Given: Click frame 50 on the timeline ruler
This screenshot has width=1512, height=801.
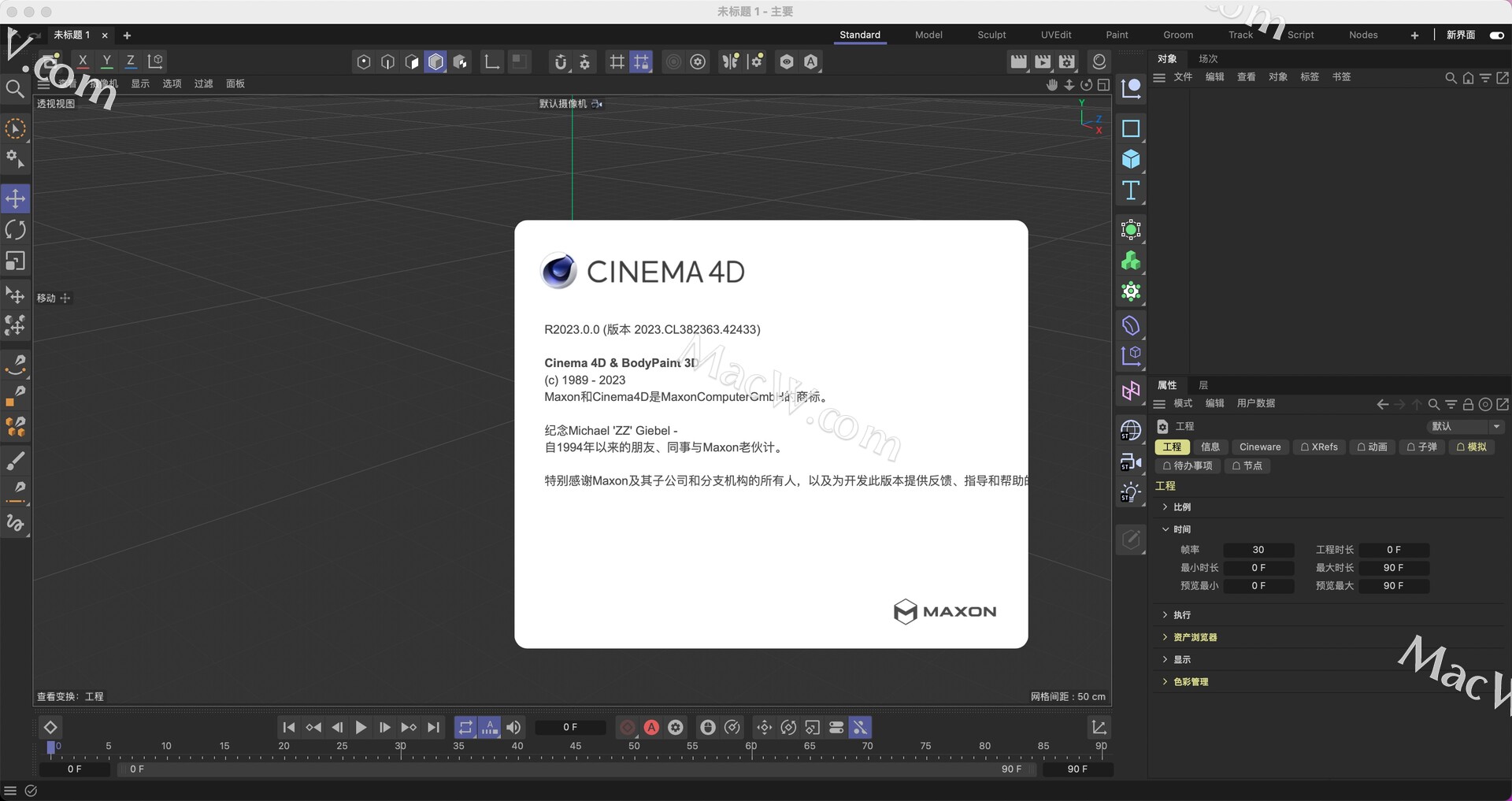Looking at the screenshot, I should click(634, 747).
